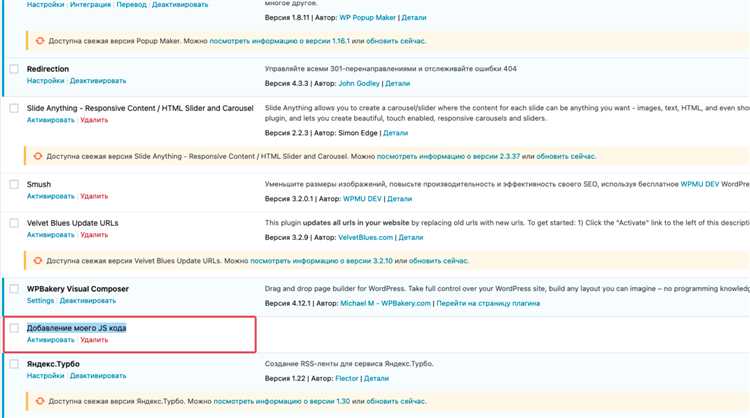Delete the Smush plugin
Viewport: 750px width, 418px height.
point(94,196)
